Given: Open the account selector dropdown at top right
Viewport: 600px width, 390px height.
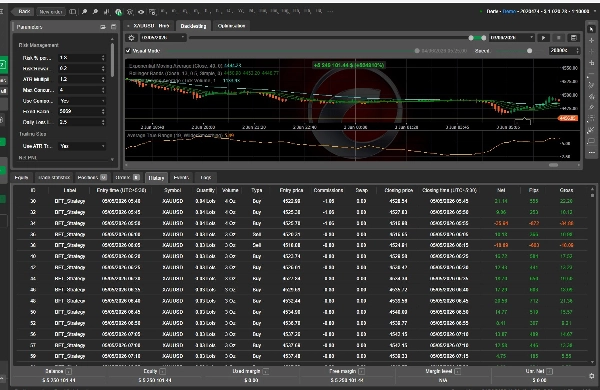Looking at the screenshot, I should tap(594, 11).
